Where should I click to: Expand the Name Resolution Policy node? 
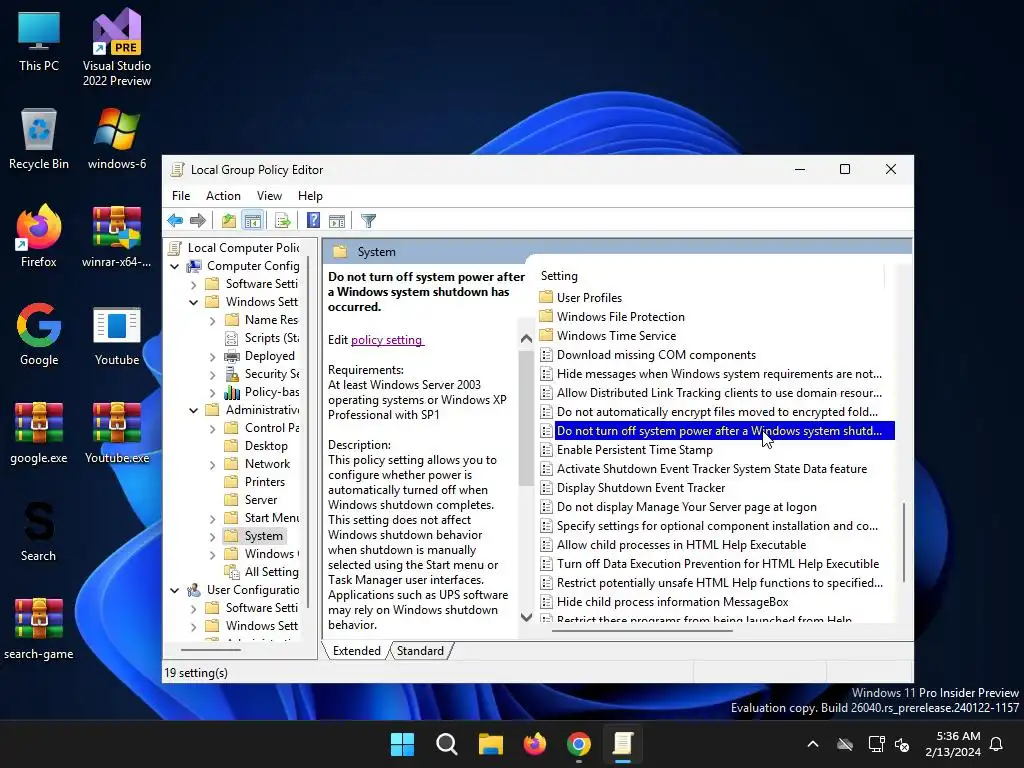[212, 321]
